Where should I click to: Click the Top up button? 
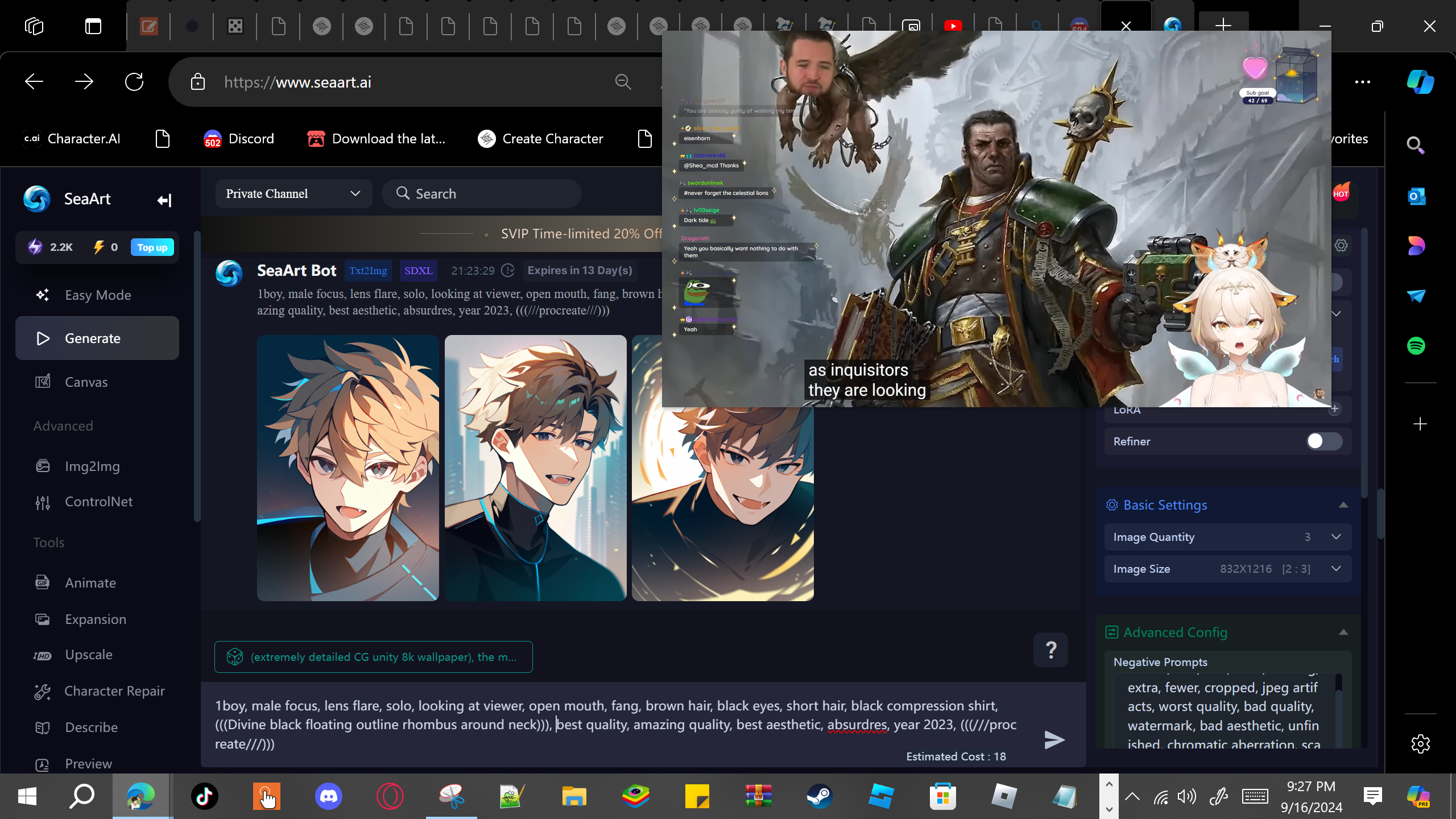tap(152, 247)
